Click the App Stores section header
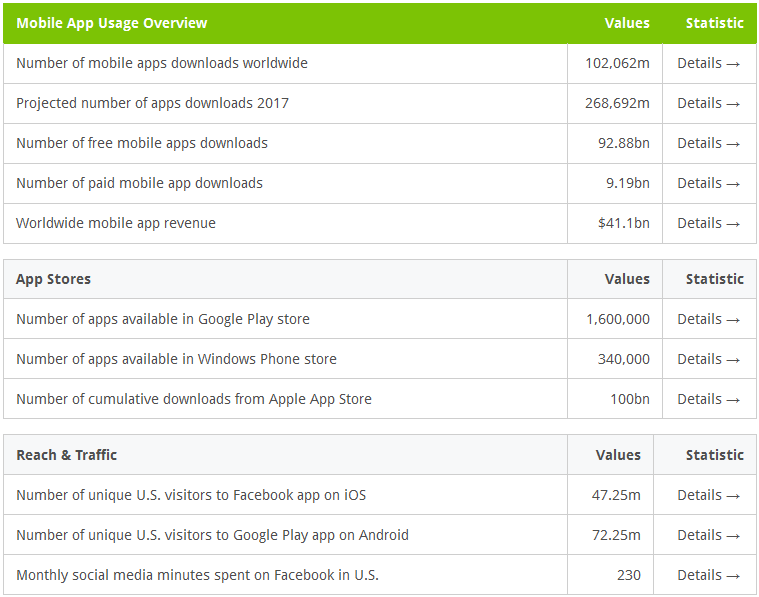The image size is (759, 597). (x=53, y=279)
